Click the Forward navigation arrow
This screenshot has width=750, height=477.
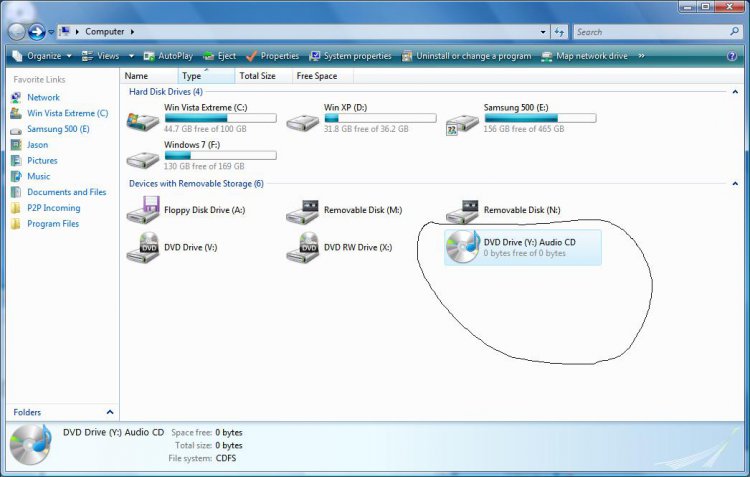tap(36, 32)
